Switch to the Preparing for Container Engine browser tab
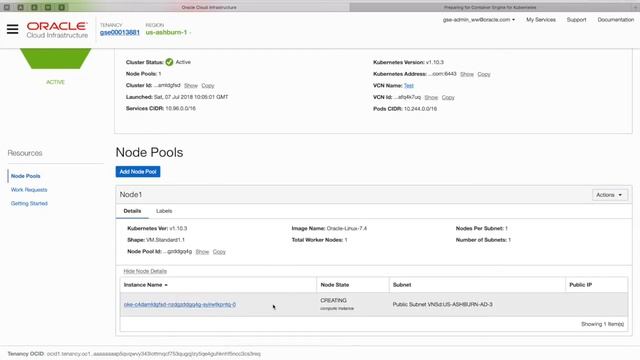 point(490,7)
